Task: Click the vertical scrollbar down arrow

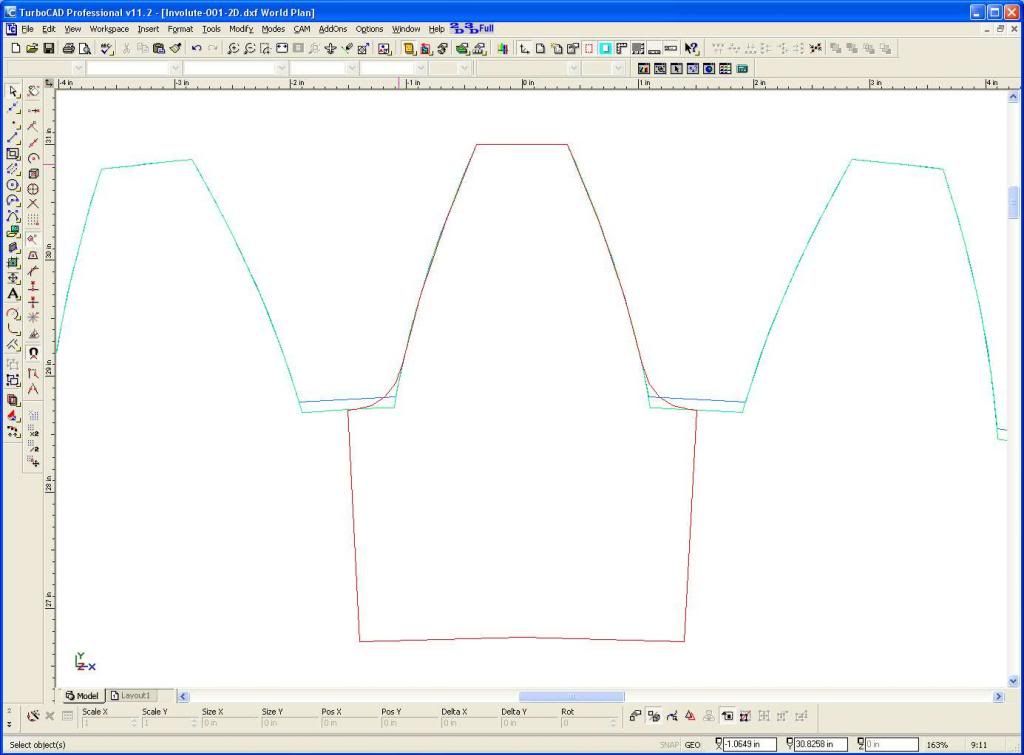Action: point(1013,681)
